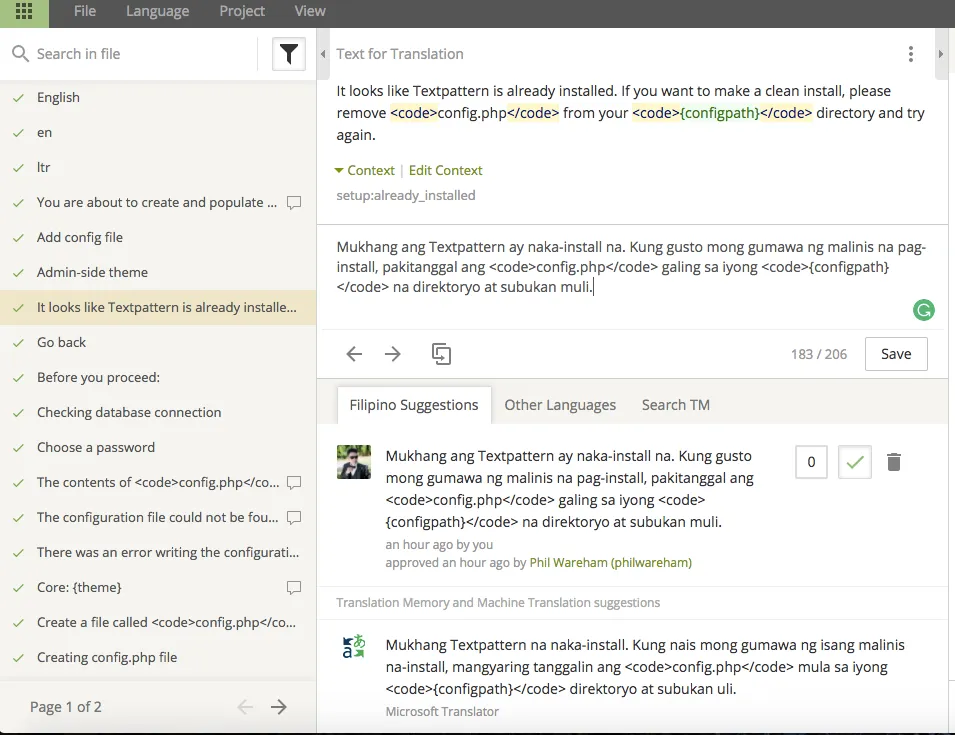Image resolution: width=955 pixels, height=735 pixels.
Task: Go to next page arrow in file list
Action: pos(279,707)
